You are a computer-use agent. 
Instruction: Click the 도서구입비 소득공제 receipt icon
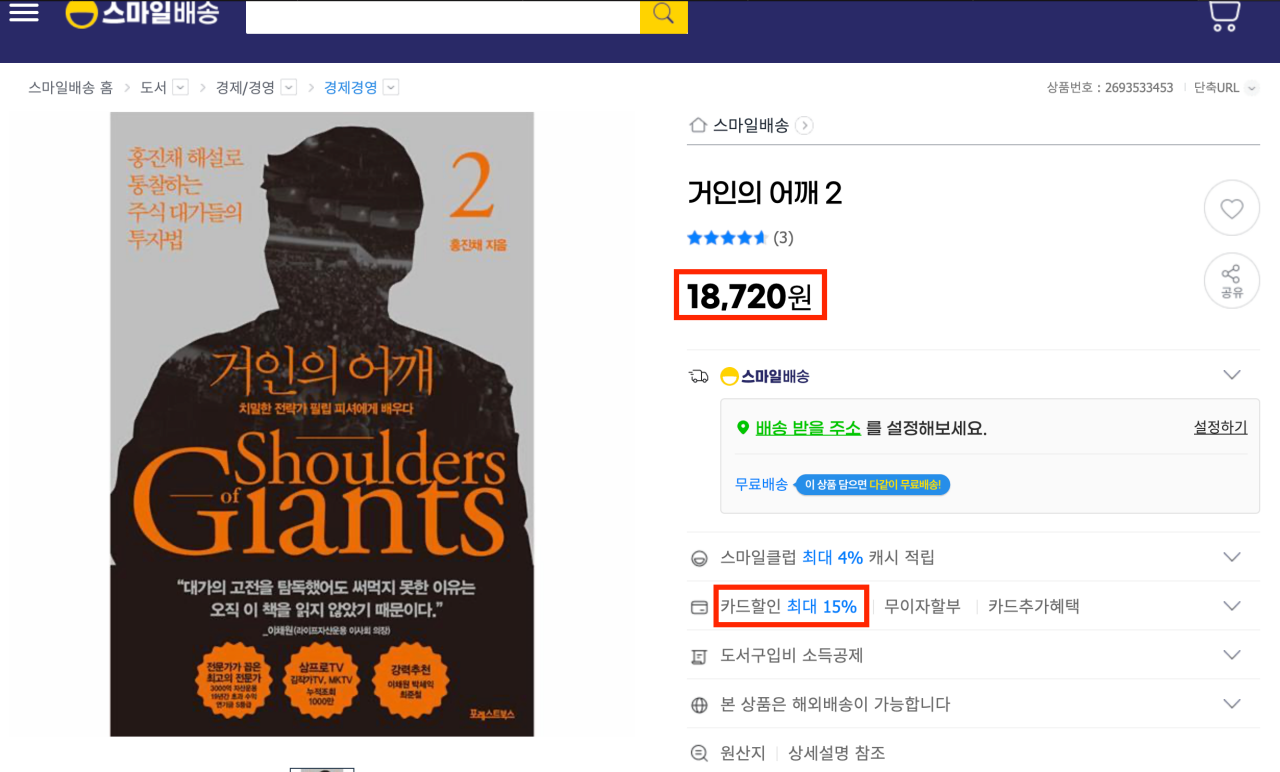pyautogui.click(x=699, y=656)
